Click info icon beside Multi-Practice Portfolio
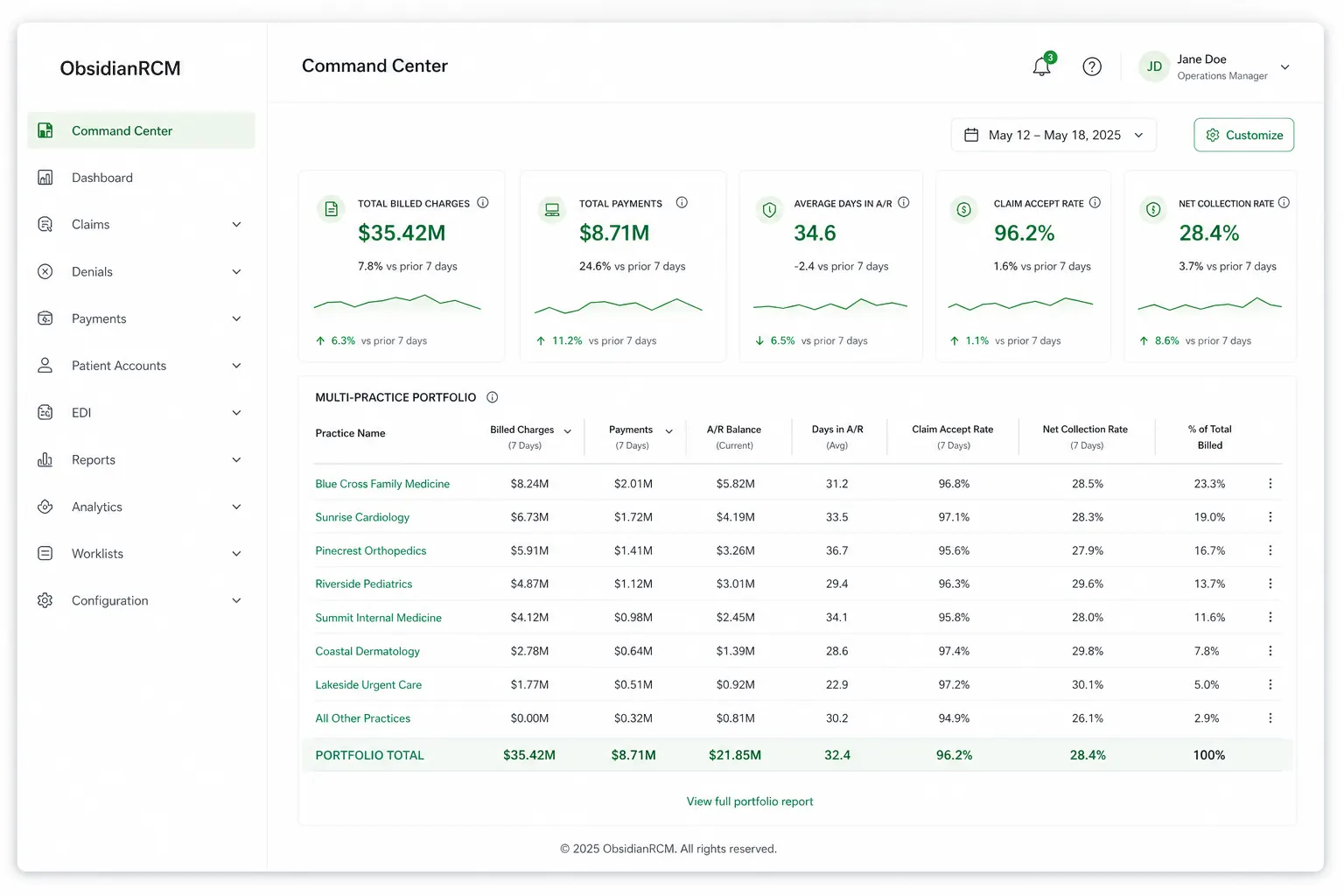Viewport: 1344px width, 896px height. click(493, 397)
